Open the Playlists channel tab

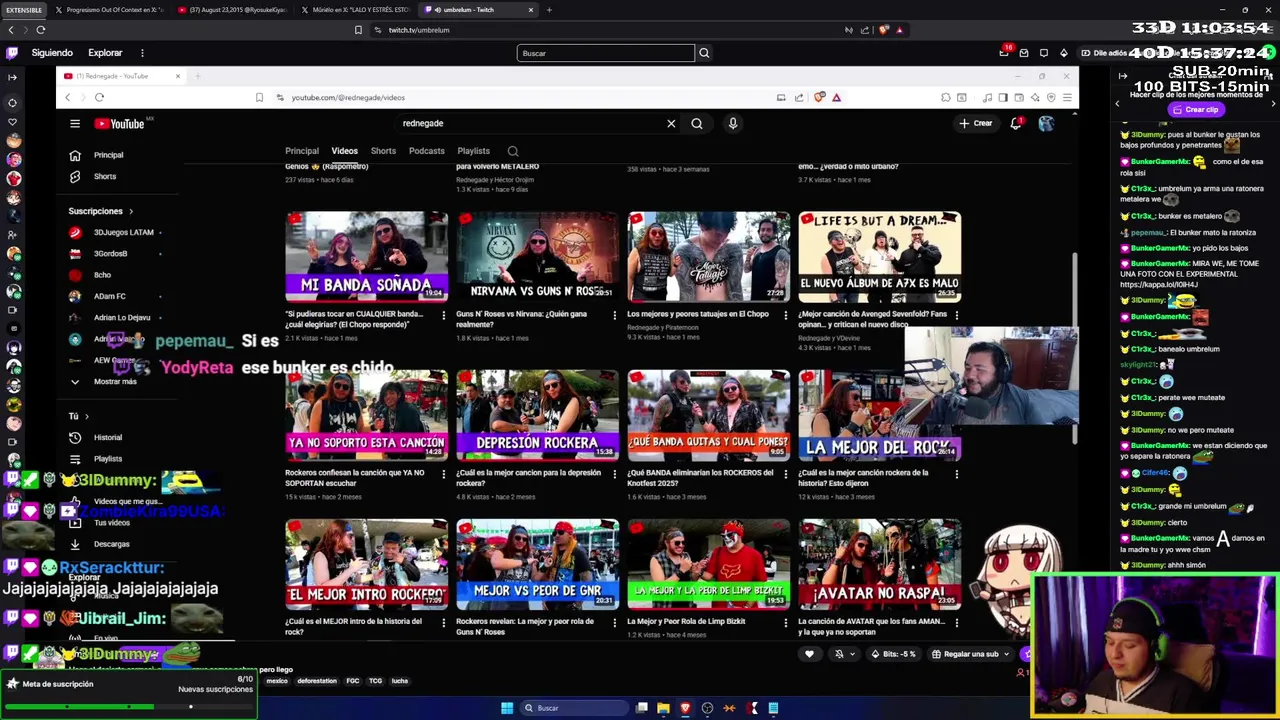[x=474, y=151]
